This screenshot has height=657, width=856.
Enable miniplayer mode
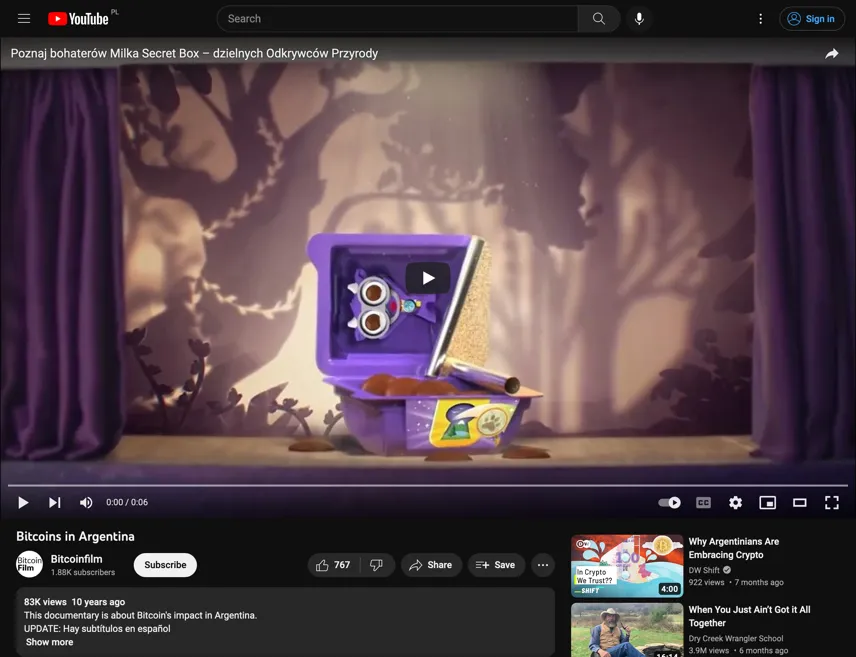[768, 502]
